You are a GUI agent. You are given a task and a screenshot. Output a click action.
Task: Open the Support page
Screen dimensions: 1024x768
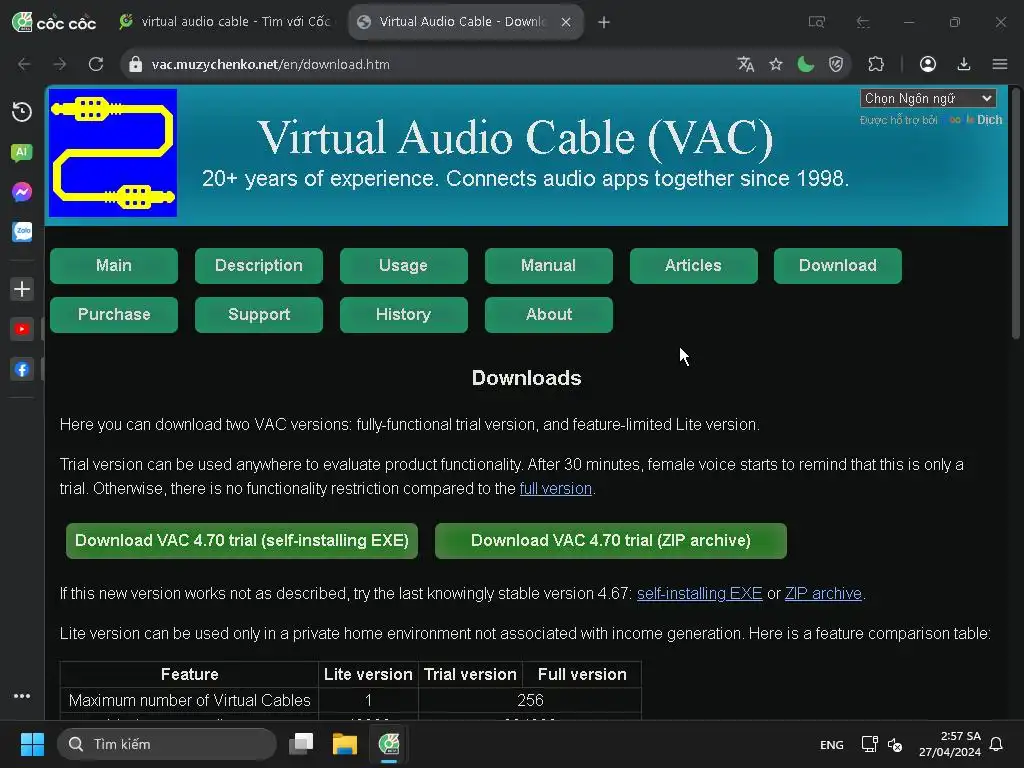point(259,315)
